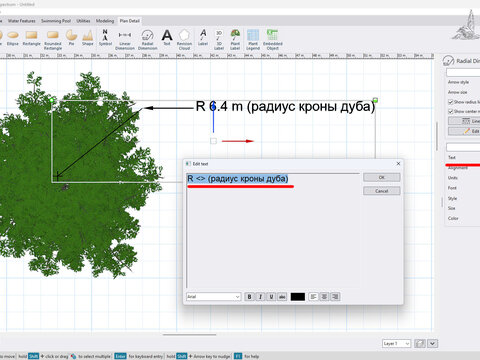Open the Arial font dropdown

[x=214, y=297]
